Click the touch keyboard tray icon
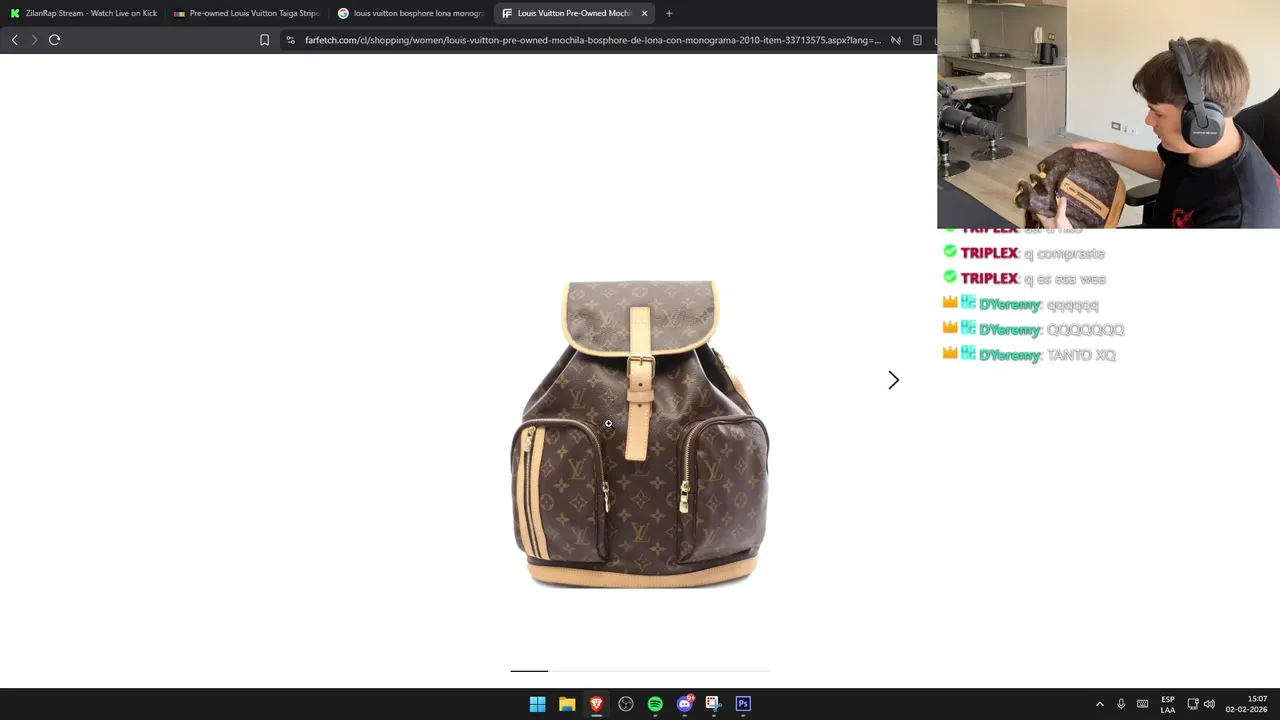 [x=1143, y=704]
